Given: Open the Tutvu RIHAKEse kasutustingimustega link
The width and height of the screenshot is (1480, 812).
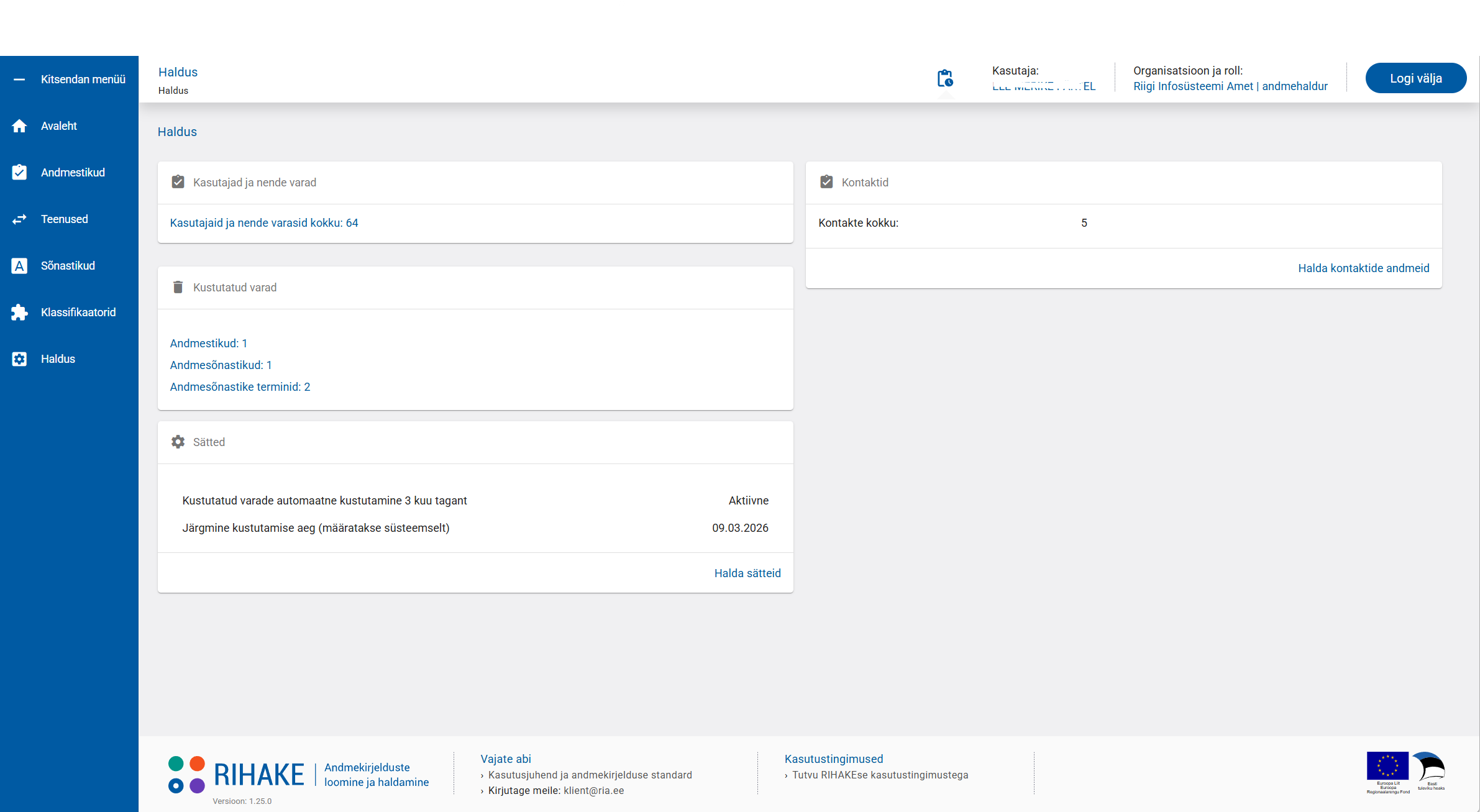Looking at the screenshot, I should point(880,775).
